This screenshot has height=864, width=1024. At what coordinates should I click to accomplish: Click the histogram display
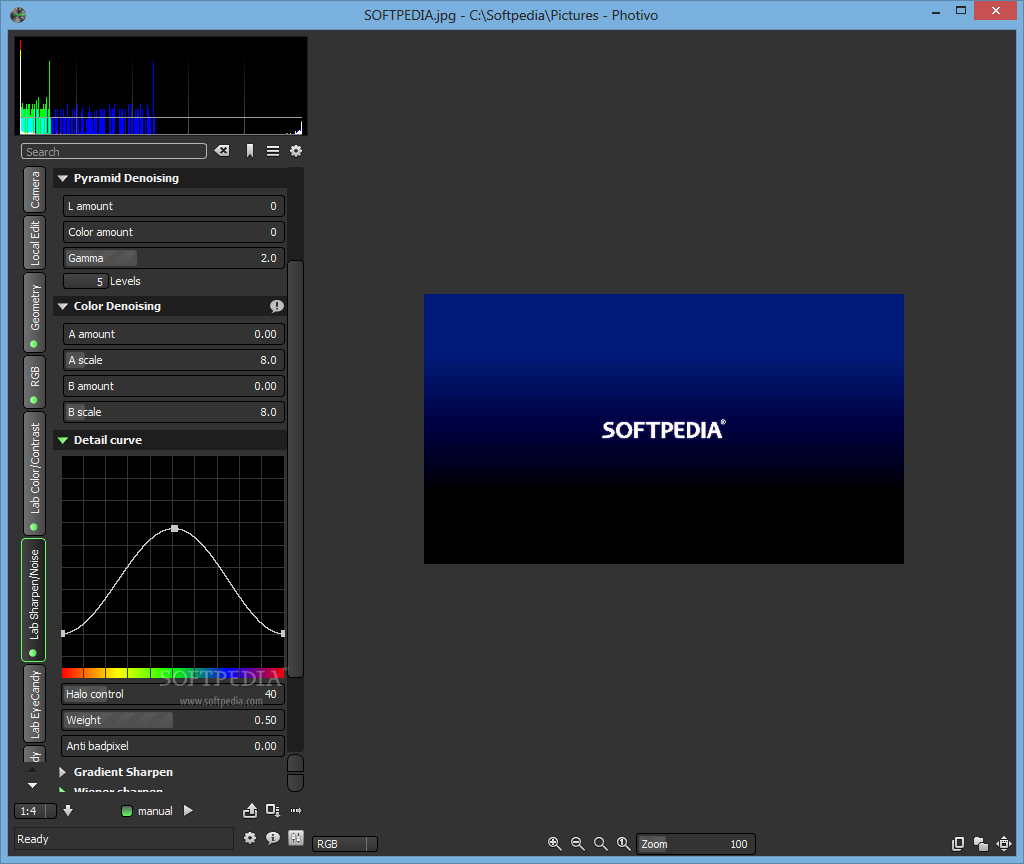click(161, 86)
